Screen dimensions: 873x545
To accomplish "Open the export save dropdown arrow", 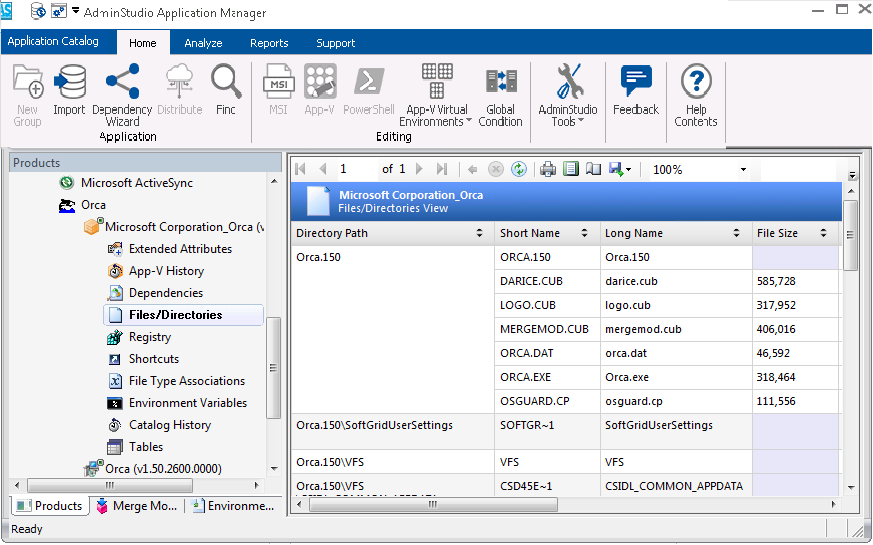I will (628, 170).
